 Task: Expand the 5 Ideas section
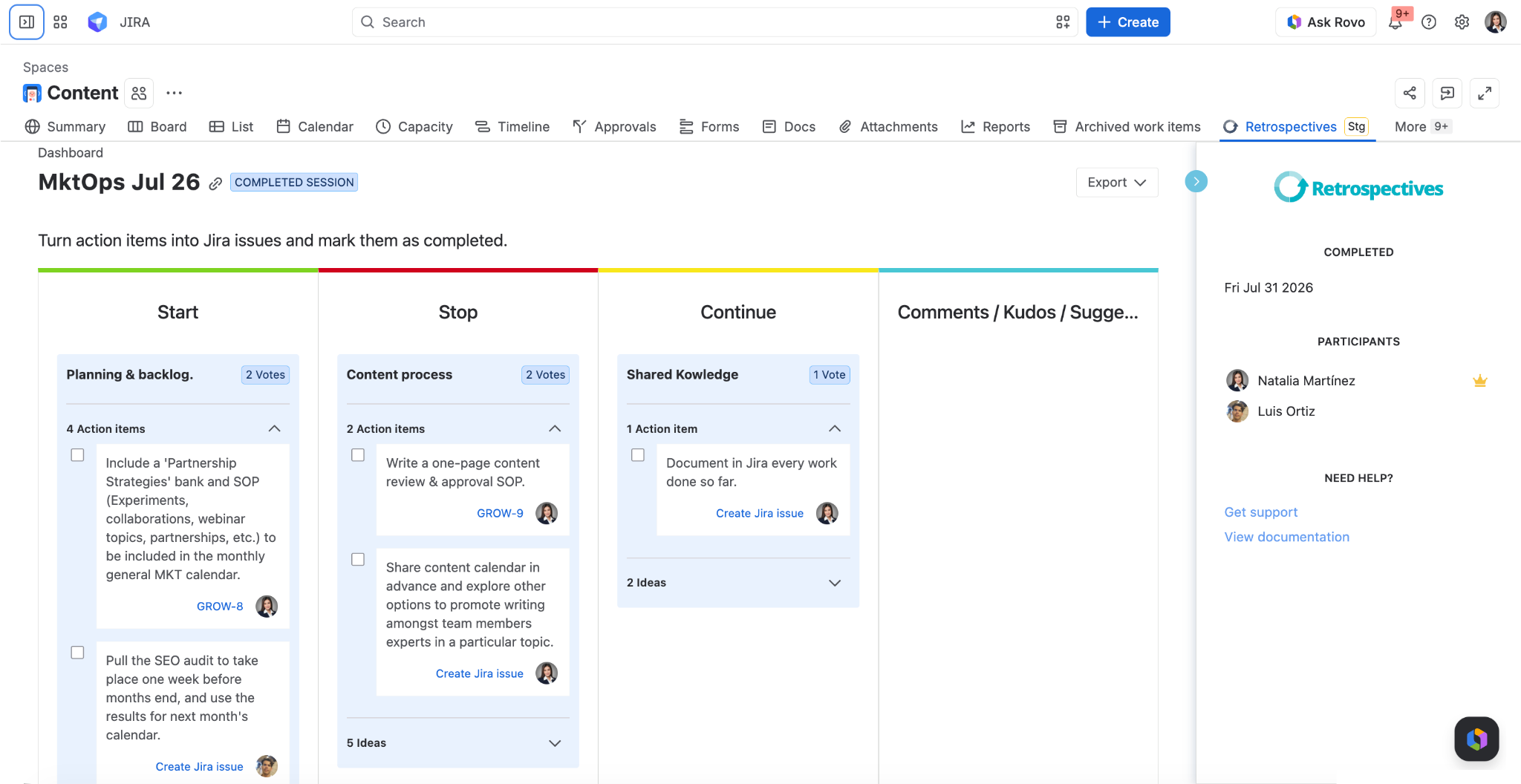tap(555, 743)
